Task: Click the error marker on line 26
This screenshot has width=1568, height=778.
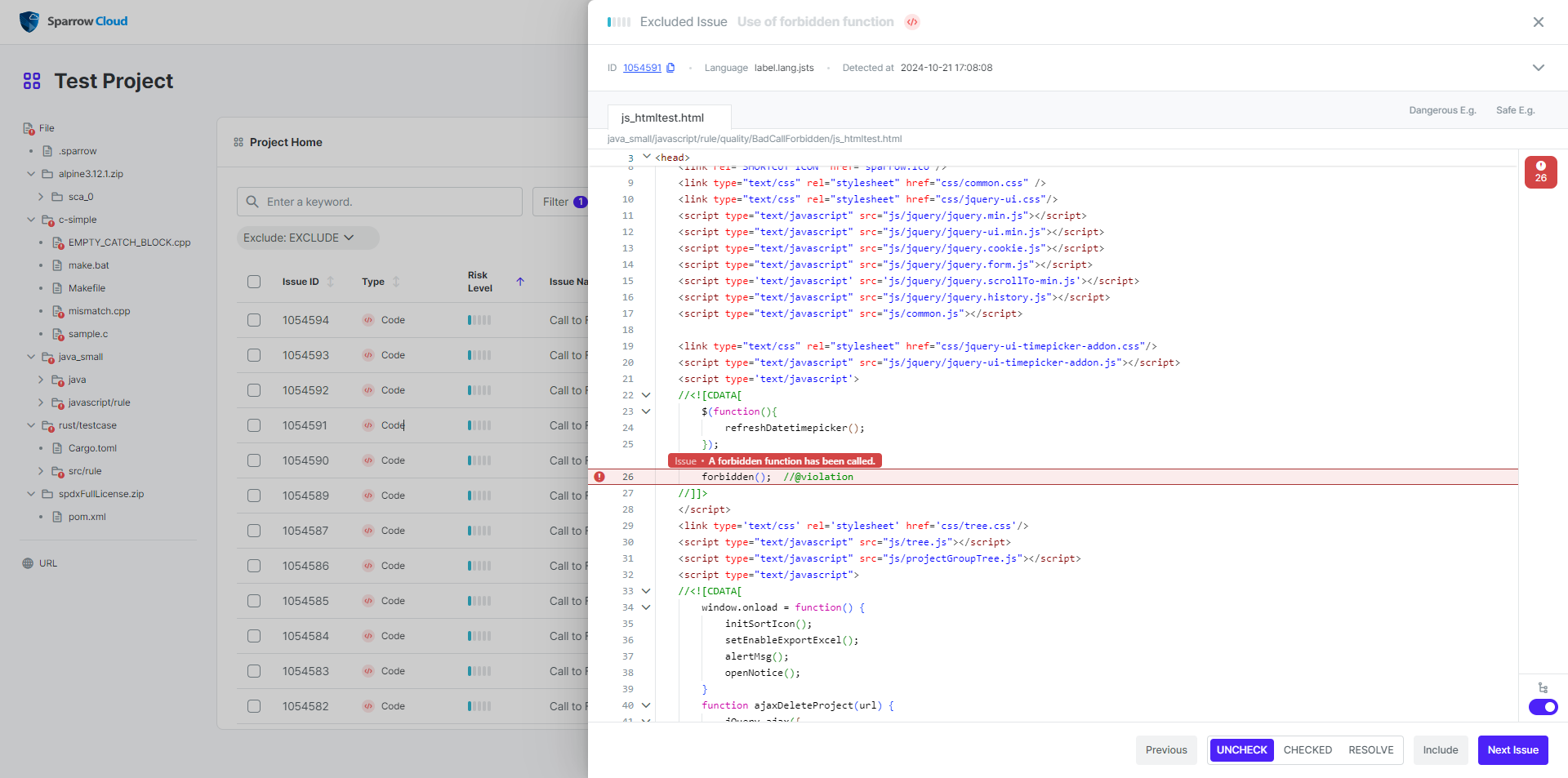Action: 599,477
